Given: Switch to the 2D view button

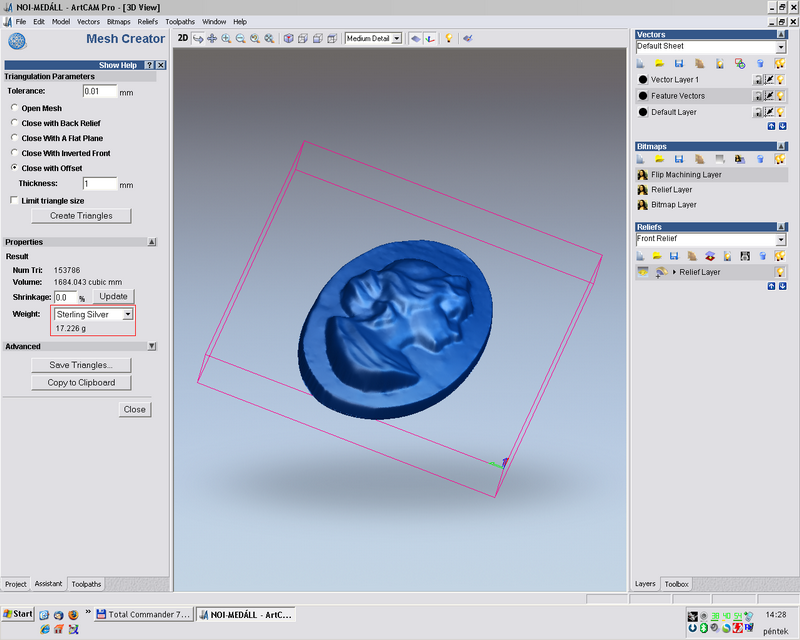Looking at the screenshot, I should [183, 38].
